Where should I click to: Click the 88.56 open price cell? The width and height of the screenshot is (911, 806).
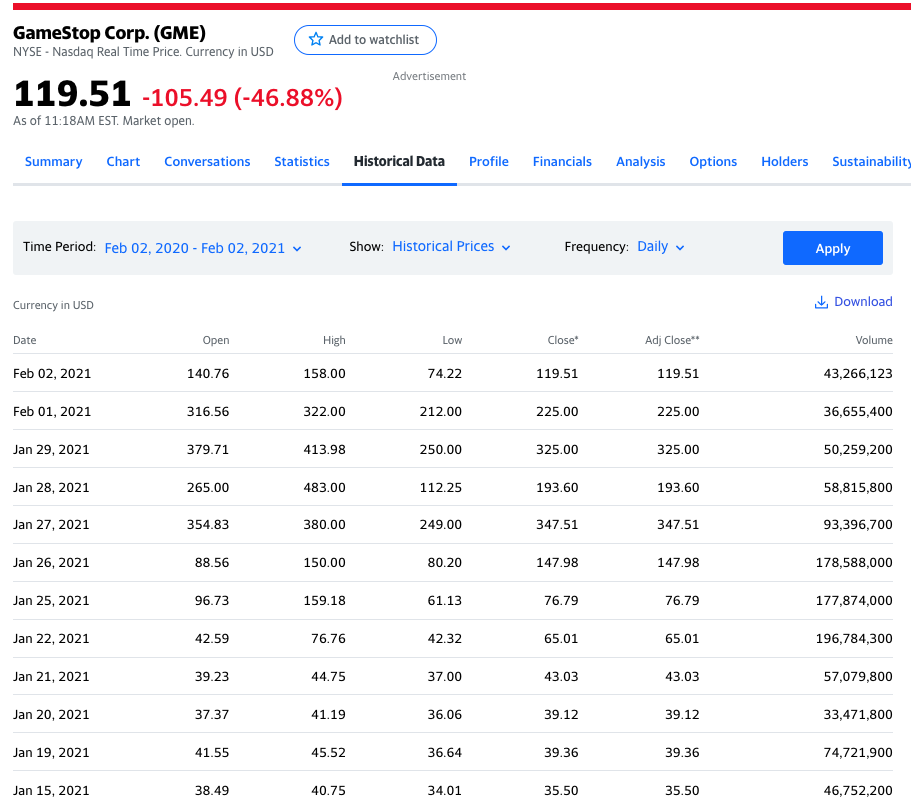coord(212,563)
